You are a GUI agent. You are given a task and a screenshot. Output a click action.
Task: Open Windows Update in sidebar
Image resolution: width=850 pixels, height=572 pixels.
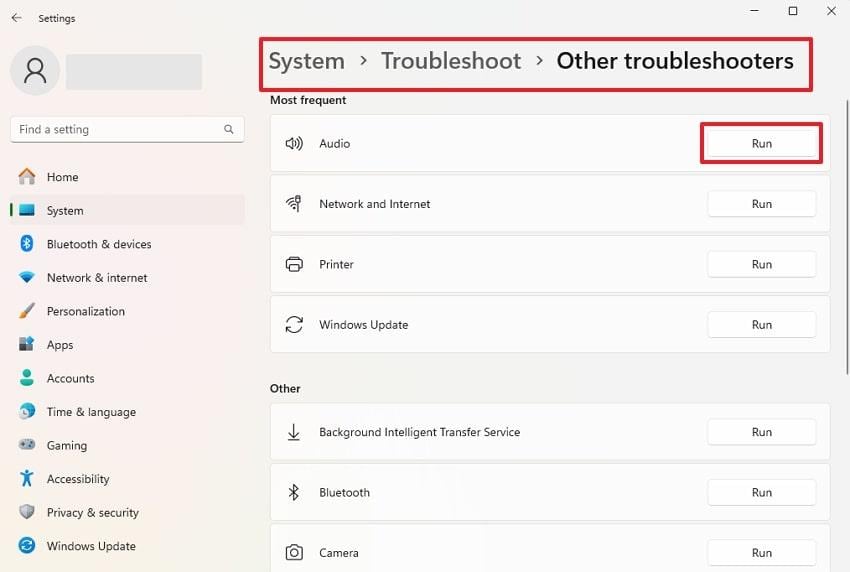point(127,546)
